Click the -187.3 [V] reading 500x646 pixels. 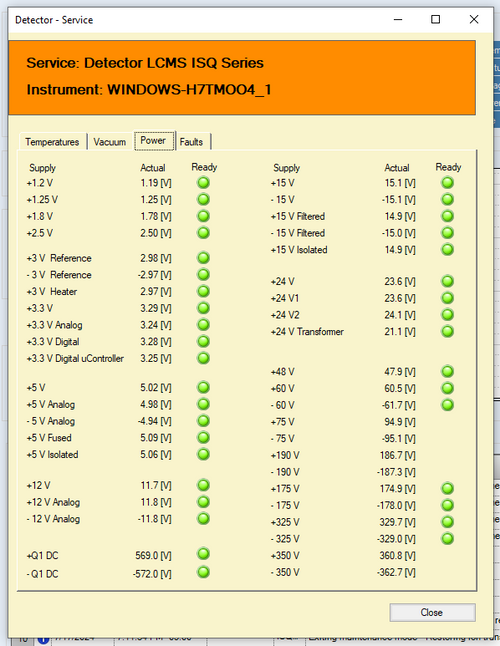[396, 472]
